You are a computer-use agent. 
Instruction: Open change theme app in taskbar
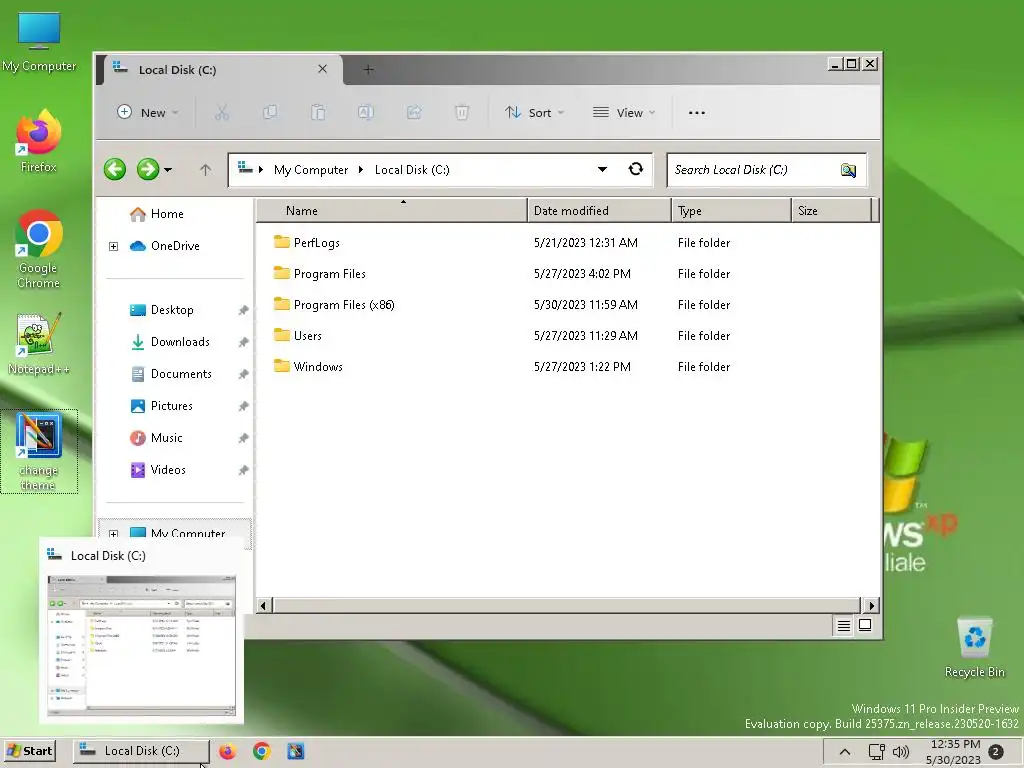[x=296, y=751]
